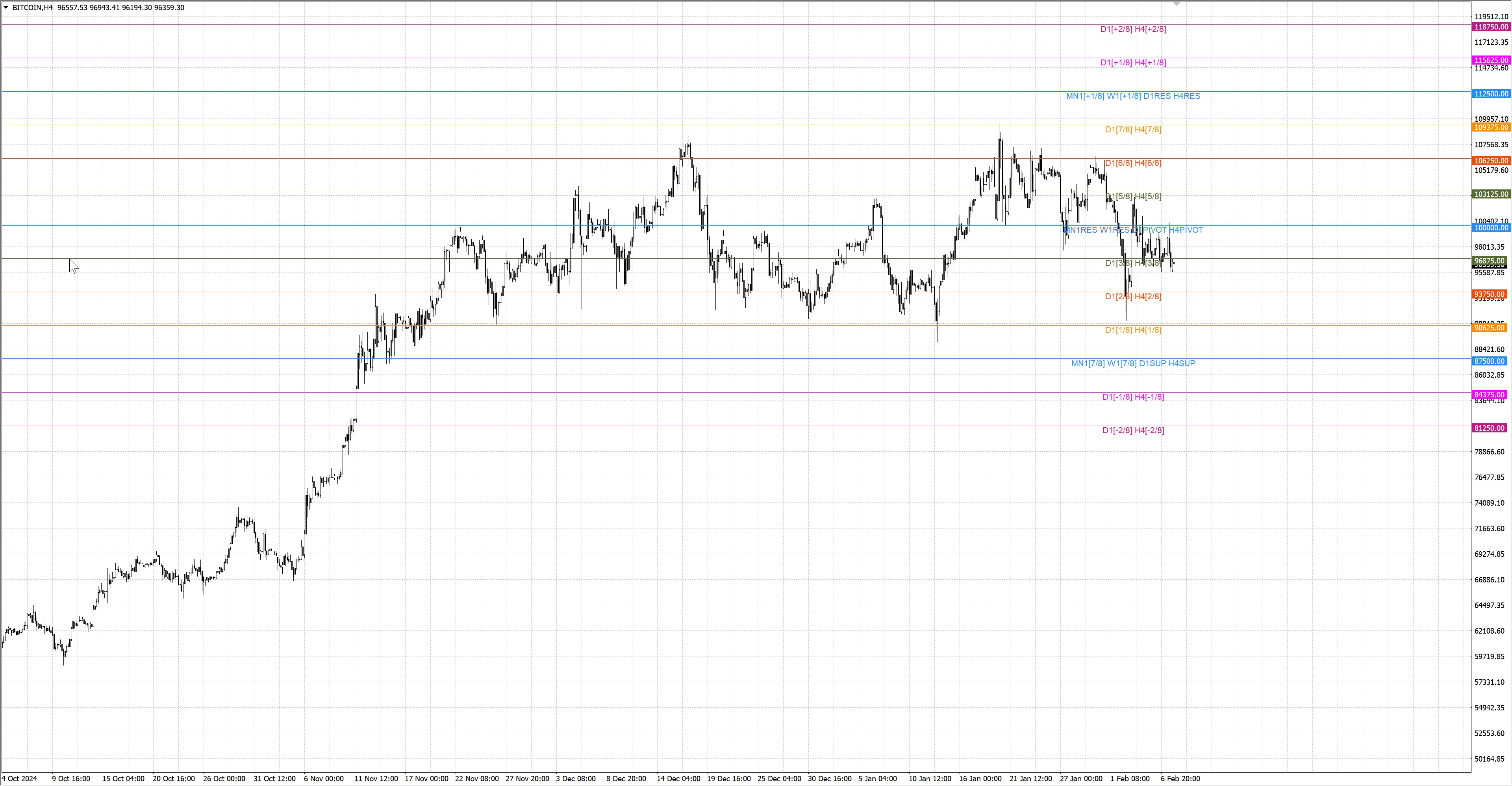Select the D1[7/8] H4[7/8] level label

pyautogui.click(x=1133, y=130)
